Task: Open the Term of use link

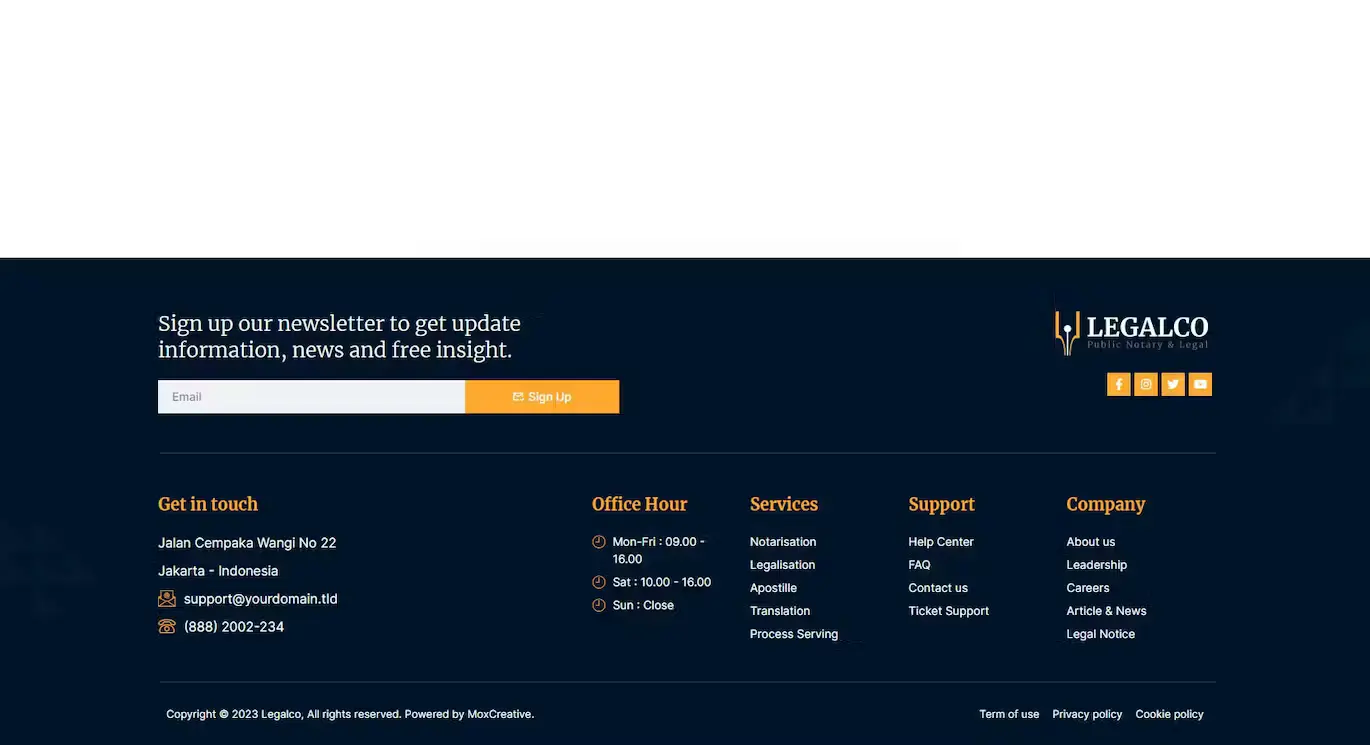Action: click(x=1009, y=714)
